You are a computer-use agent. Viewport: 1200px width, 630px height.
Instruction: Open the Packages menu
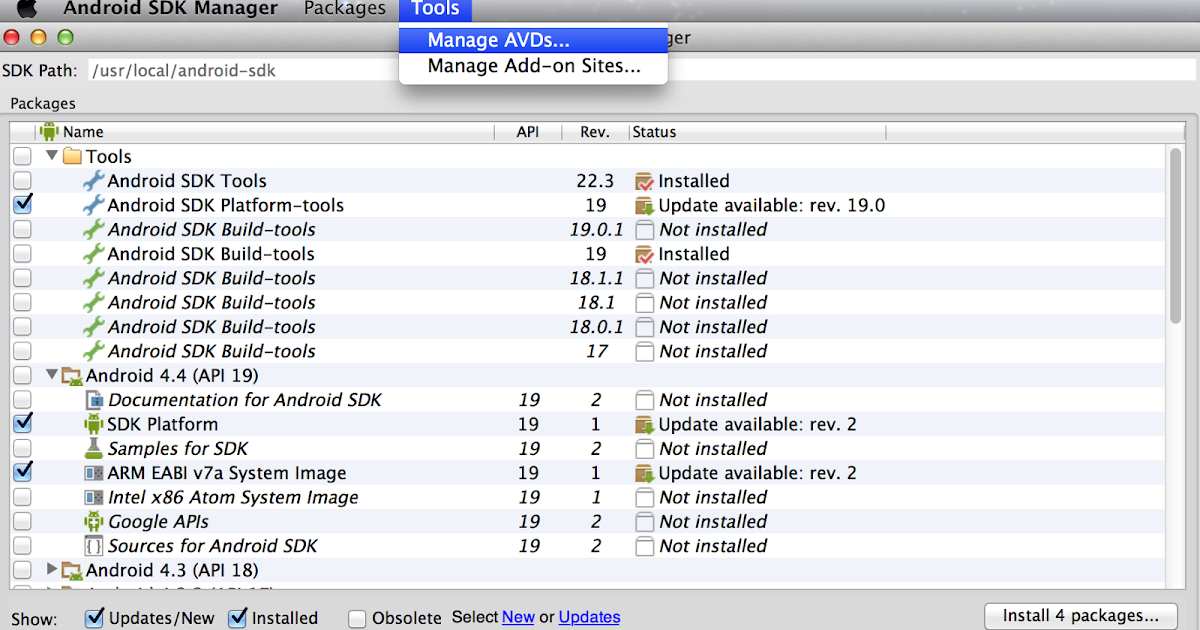click(x=344, y=9)
